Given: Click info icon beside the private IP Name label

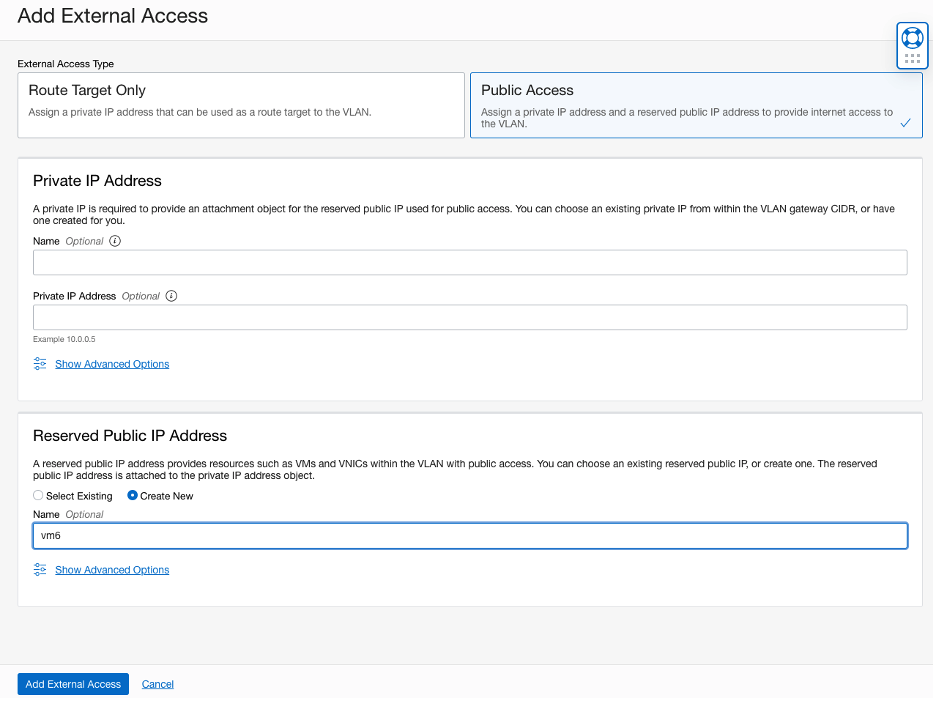Looking at the screenshot, I should (x=115, y=240).
